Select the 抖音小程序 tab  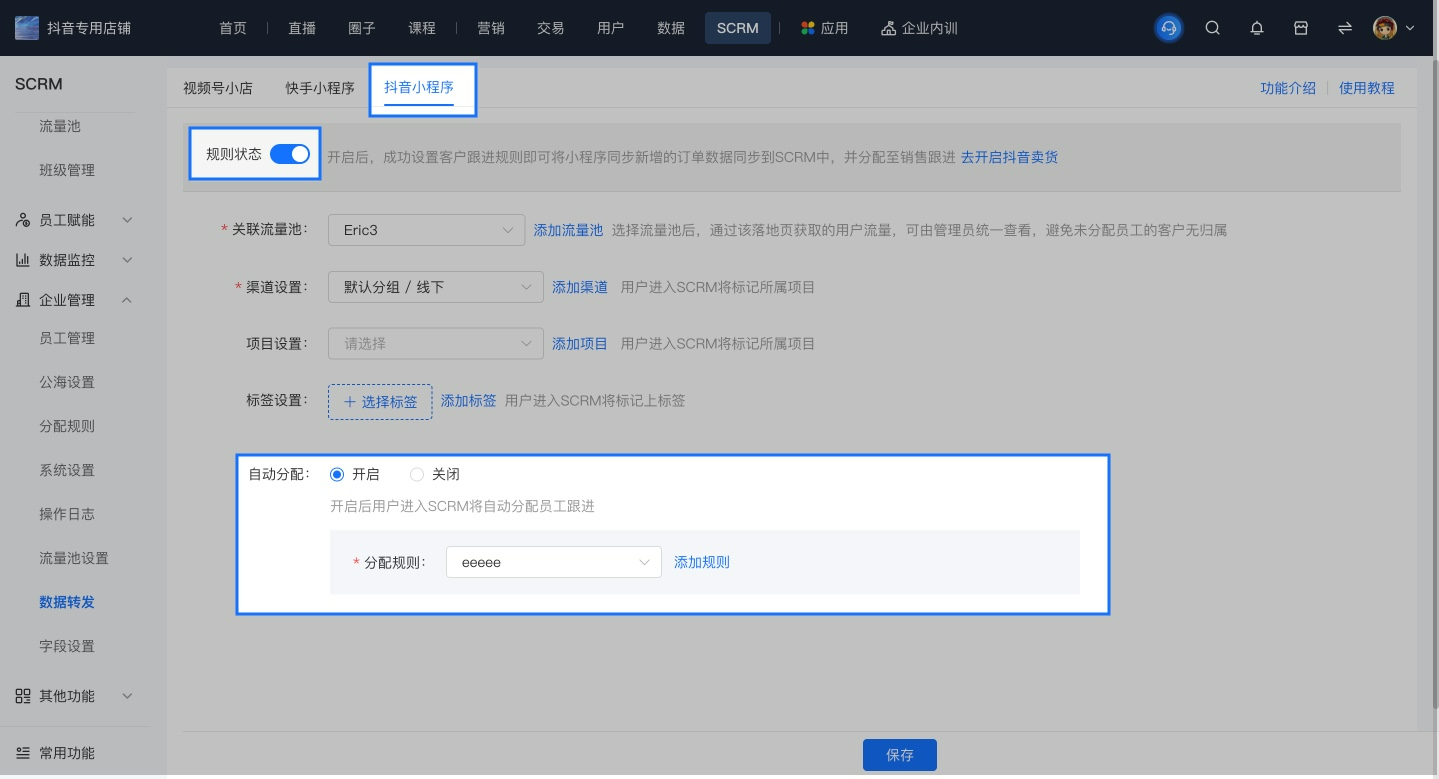(x=419, y=88)
